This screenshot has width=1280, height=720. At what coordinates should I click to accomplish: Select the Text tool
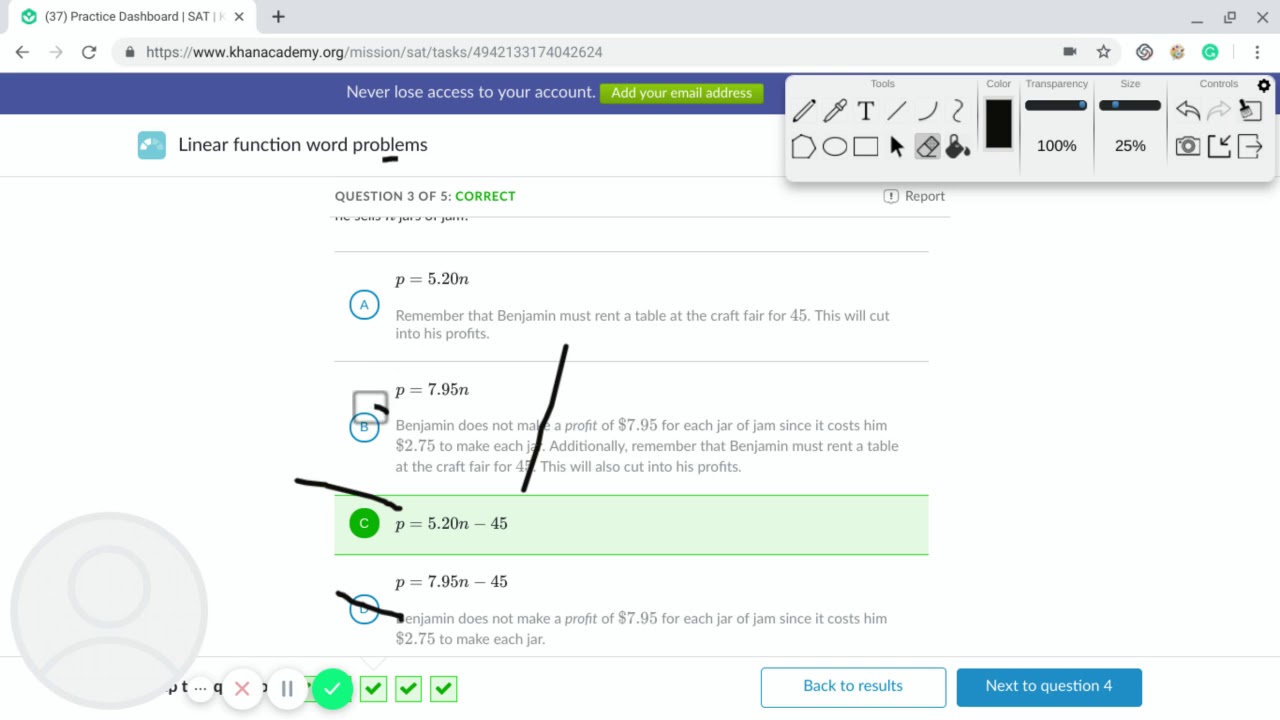(866, 110)
